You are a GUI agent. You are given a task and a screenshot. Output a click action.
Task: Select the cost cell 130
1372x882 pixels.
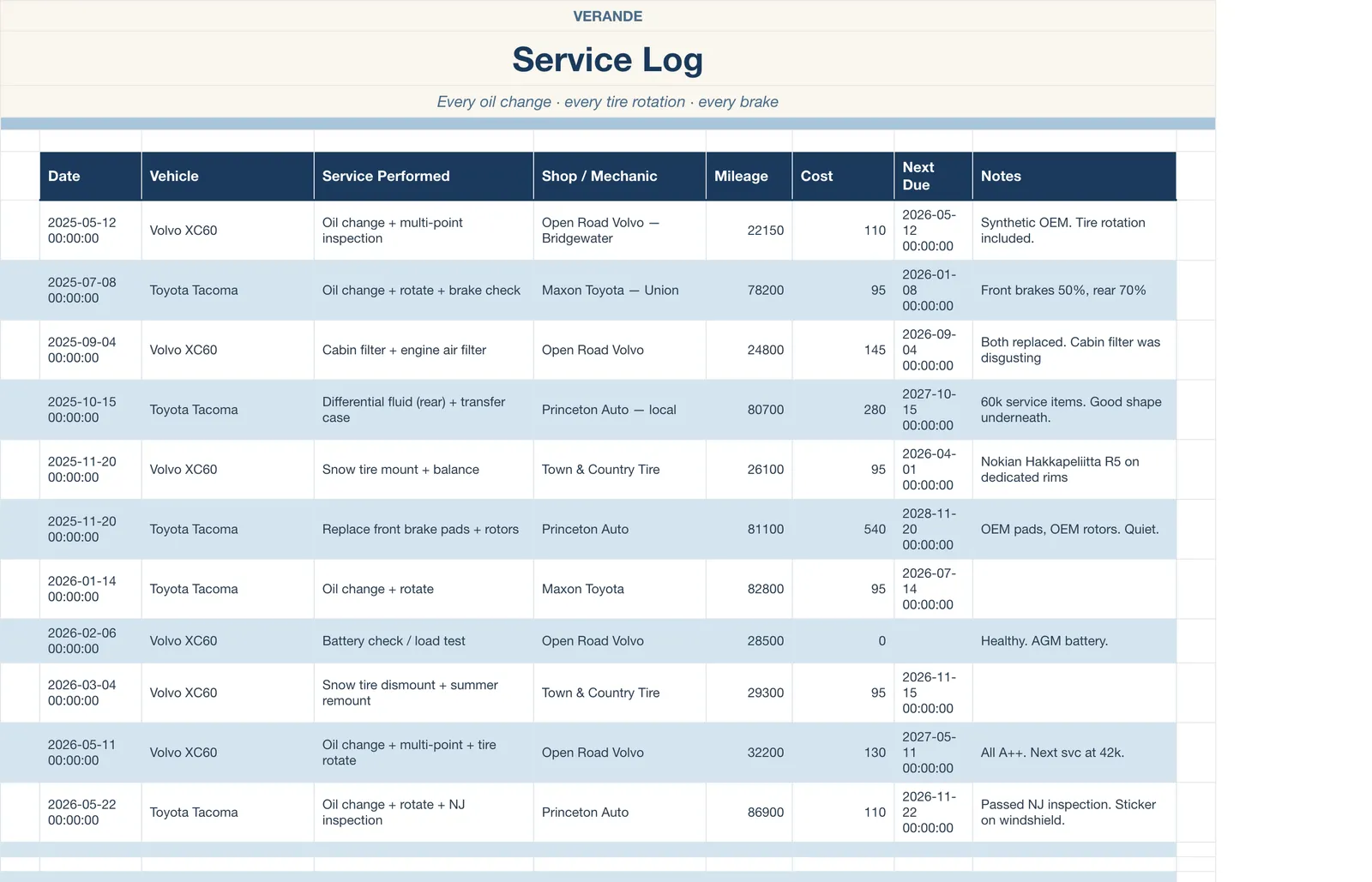[844, 753]
